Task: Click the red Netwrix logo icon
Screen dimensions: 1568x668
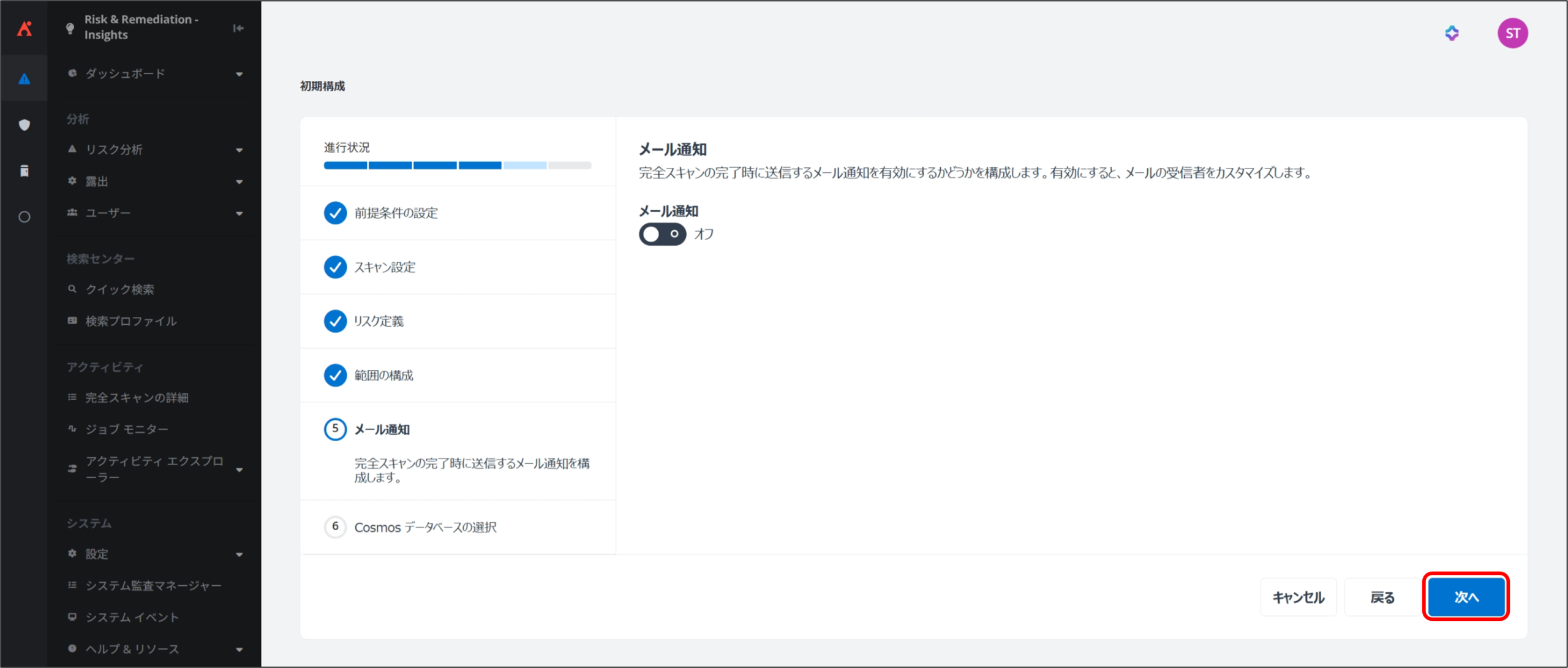Action: point(24,28)
